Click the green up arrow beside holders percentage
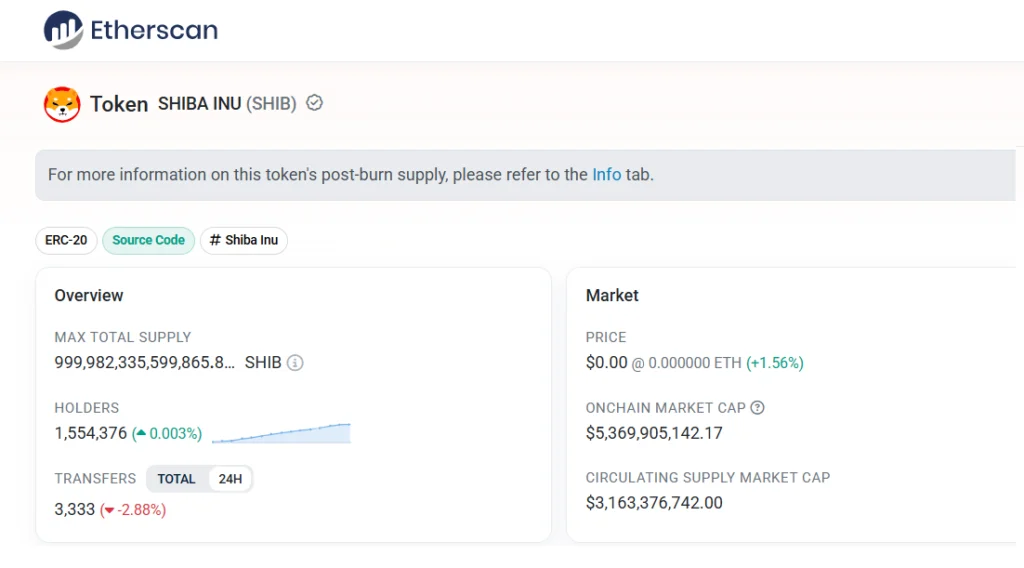The height and width of the screenshot is (568, 1024). (x=141, y=434)
